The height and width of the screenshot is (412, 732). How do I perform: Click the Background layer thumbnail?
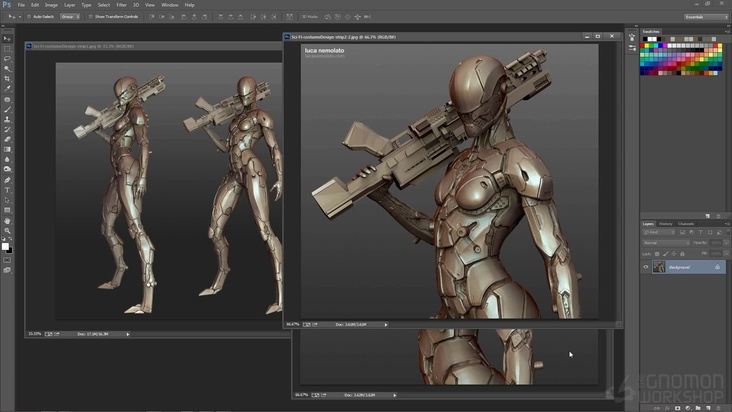pos(659,267)
